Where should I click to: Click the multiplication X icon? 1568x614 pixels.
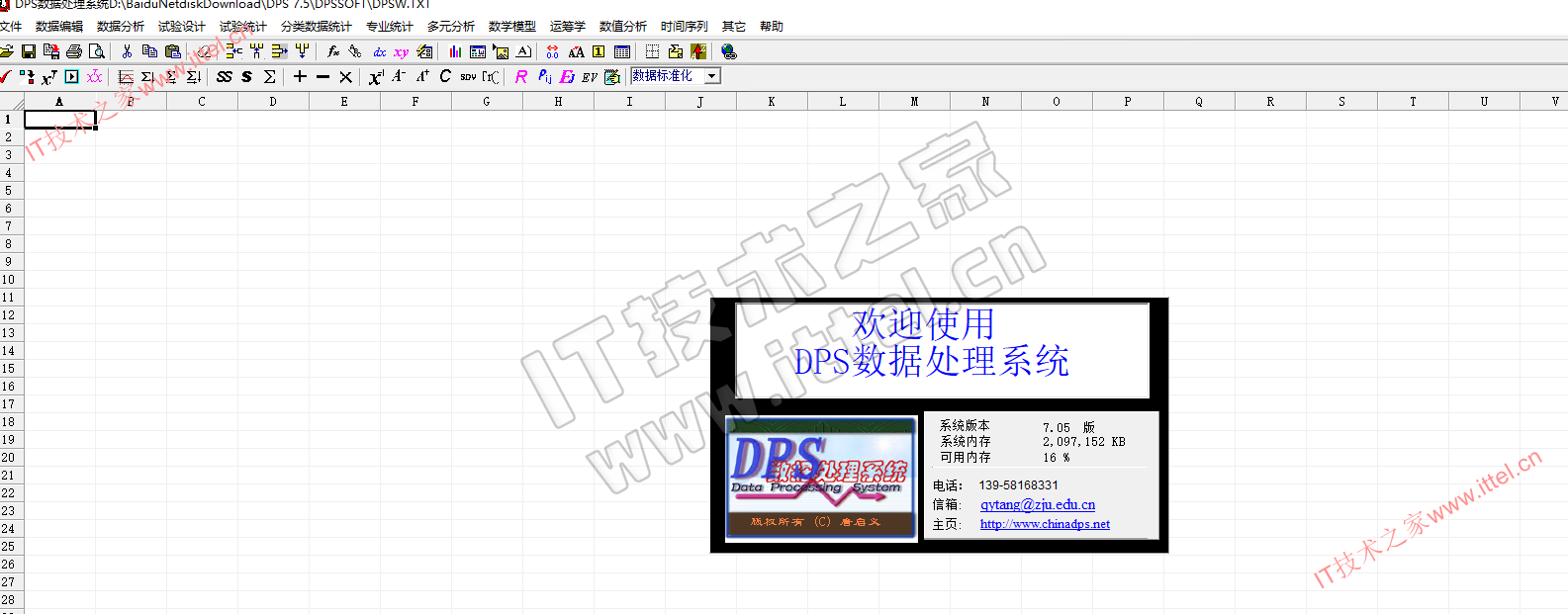tap(345, 76)
